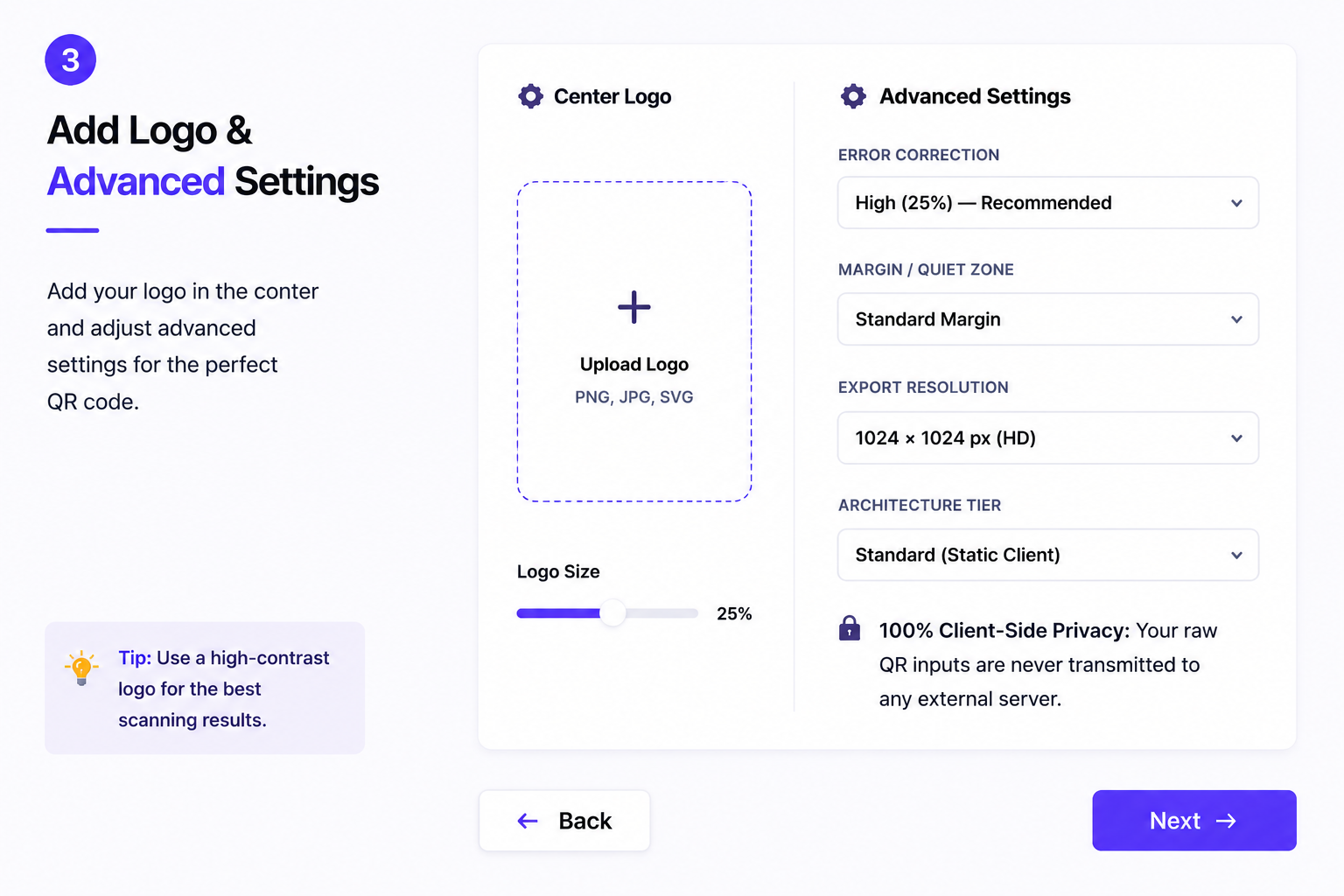1344x896 pixels.
Task: Click the Back button
Action: point(564,821)
